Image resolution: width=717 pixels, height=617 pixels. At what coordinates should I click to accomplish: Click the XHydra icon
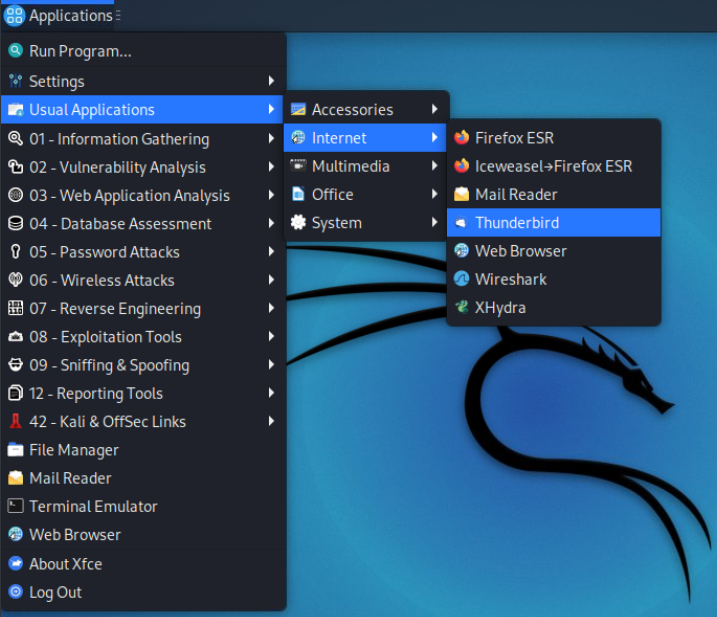point(461,308)
